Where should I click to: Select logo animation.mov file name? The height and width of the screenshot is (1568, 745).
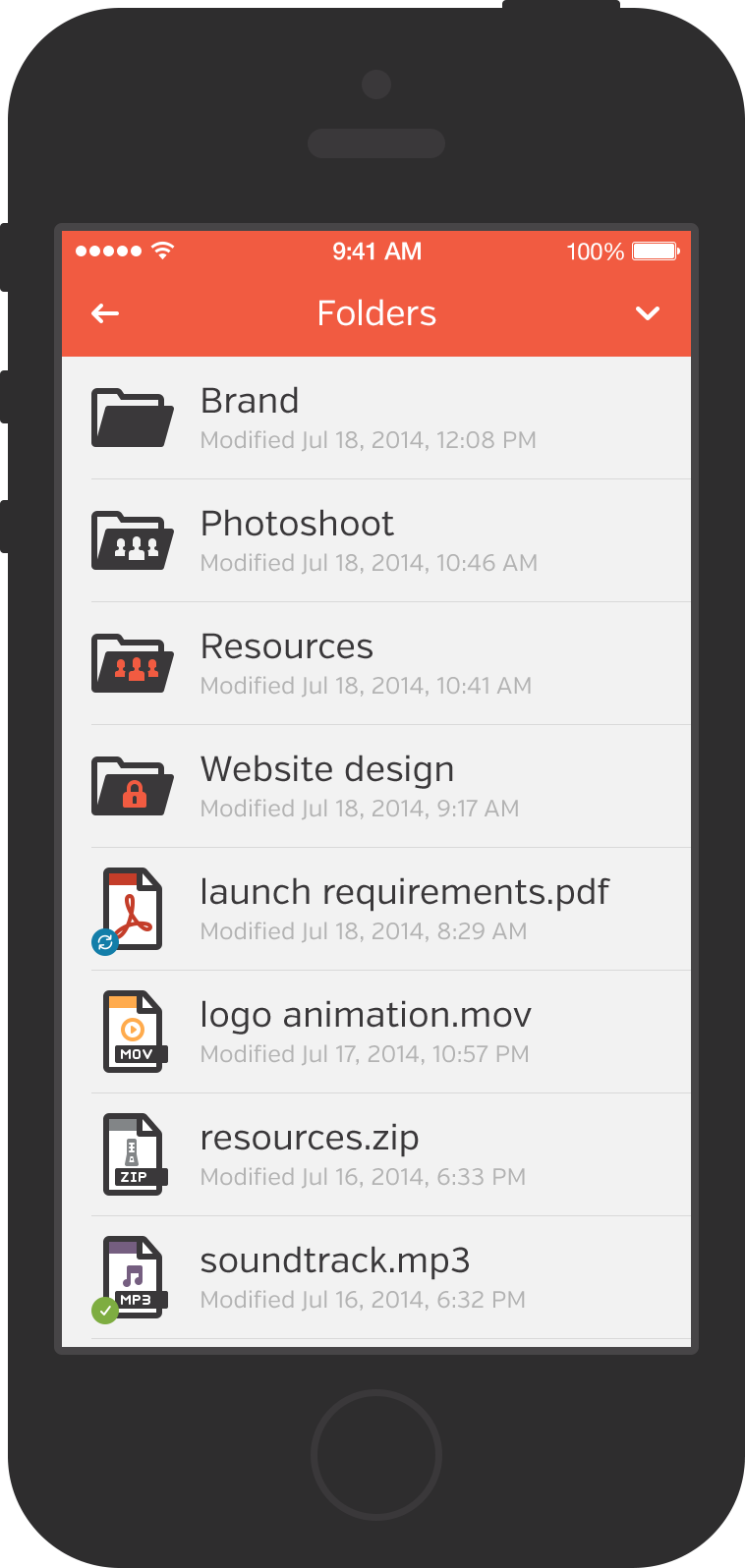pos(366,1015)
